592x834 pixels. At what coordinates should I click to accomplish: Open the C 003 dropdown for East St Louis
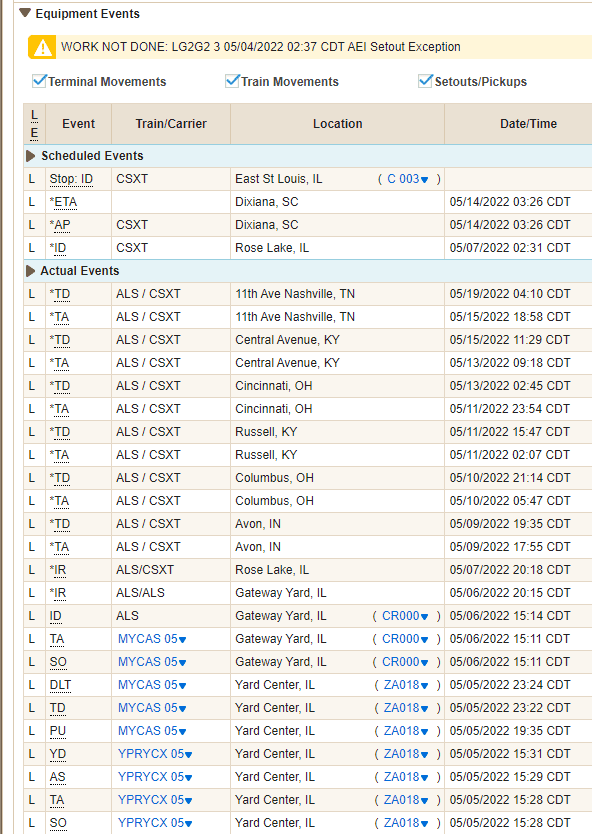407,179
